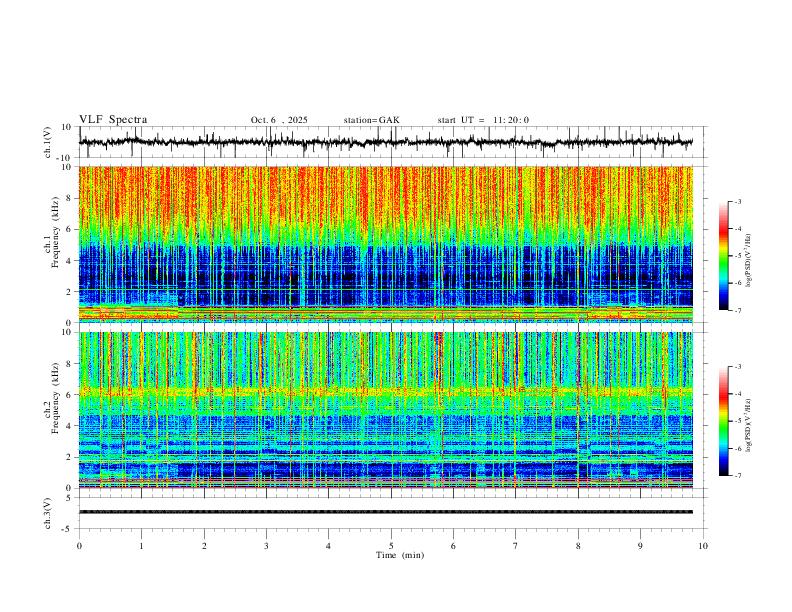Click the time axis tick label '10'
Viewport: 792px width, 612px height.
coord(703,546)
